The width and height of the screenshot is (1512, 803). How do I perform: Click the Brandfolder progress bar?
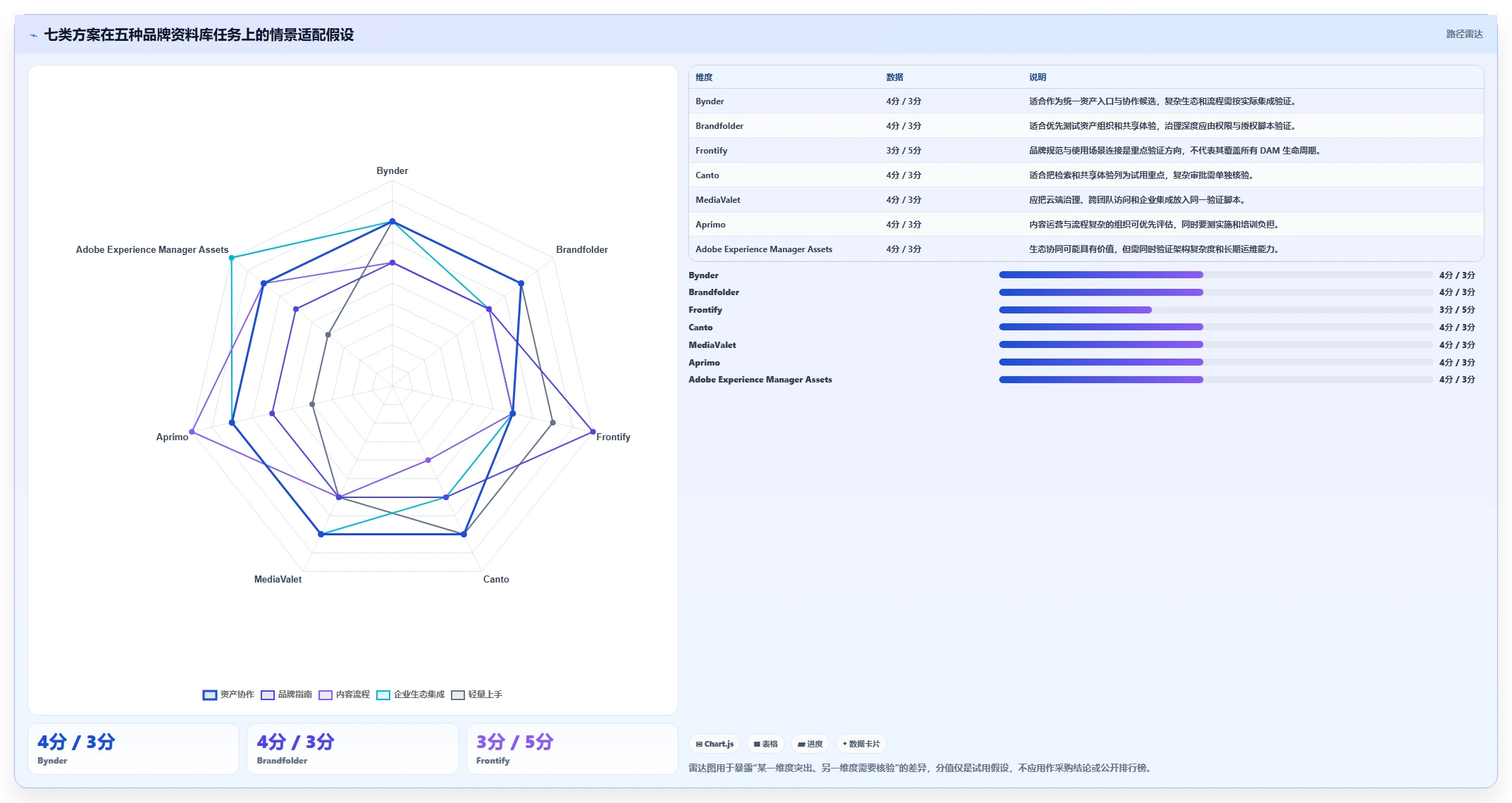tap(1215, 292)
